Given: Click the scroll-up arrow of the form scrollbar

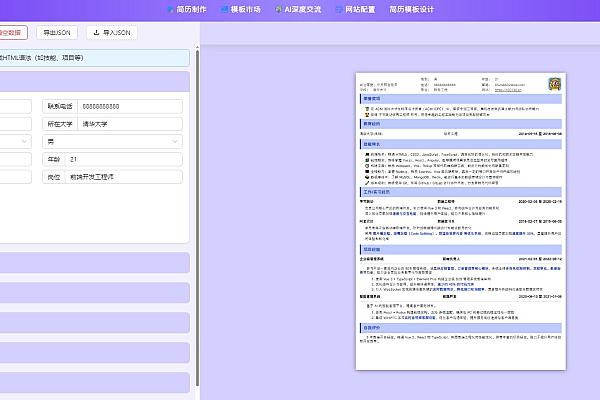Looking at the screenshot, I should point(197,47).
